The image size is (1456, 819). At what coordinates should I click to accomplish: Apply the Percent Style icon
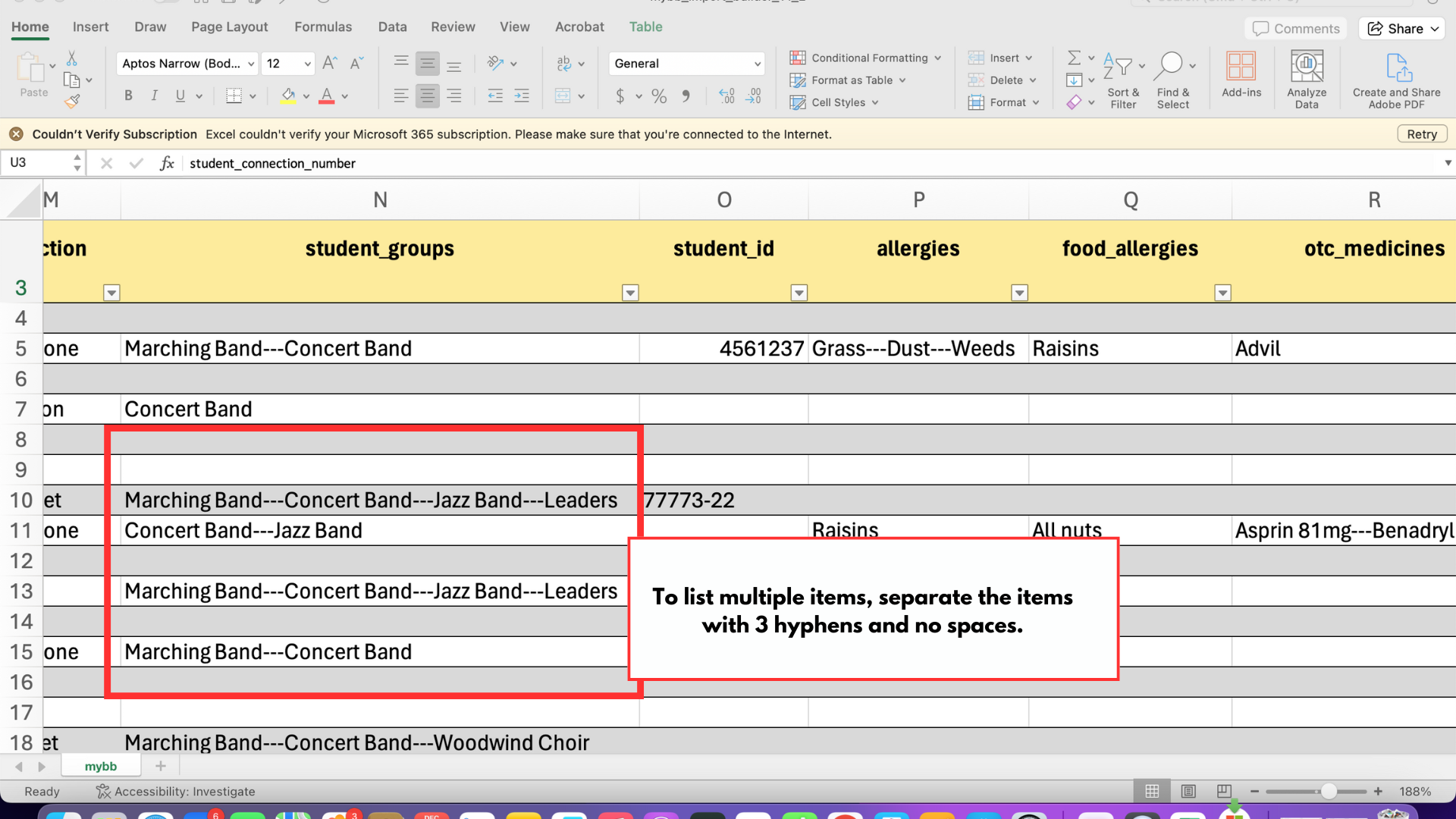[659, 96]
